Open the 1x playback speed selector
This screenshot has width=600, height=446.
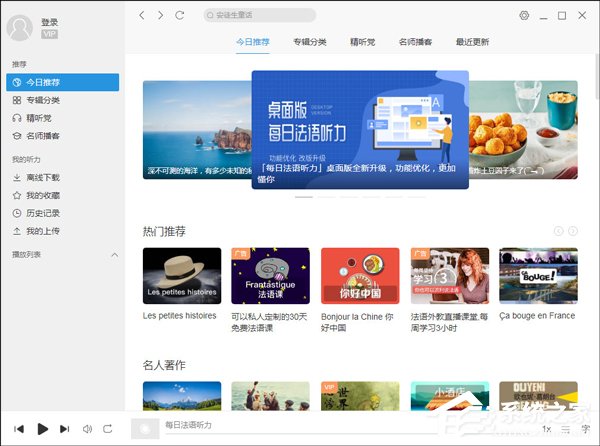(546, 429)
